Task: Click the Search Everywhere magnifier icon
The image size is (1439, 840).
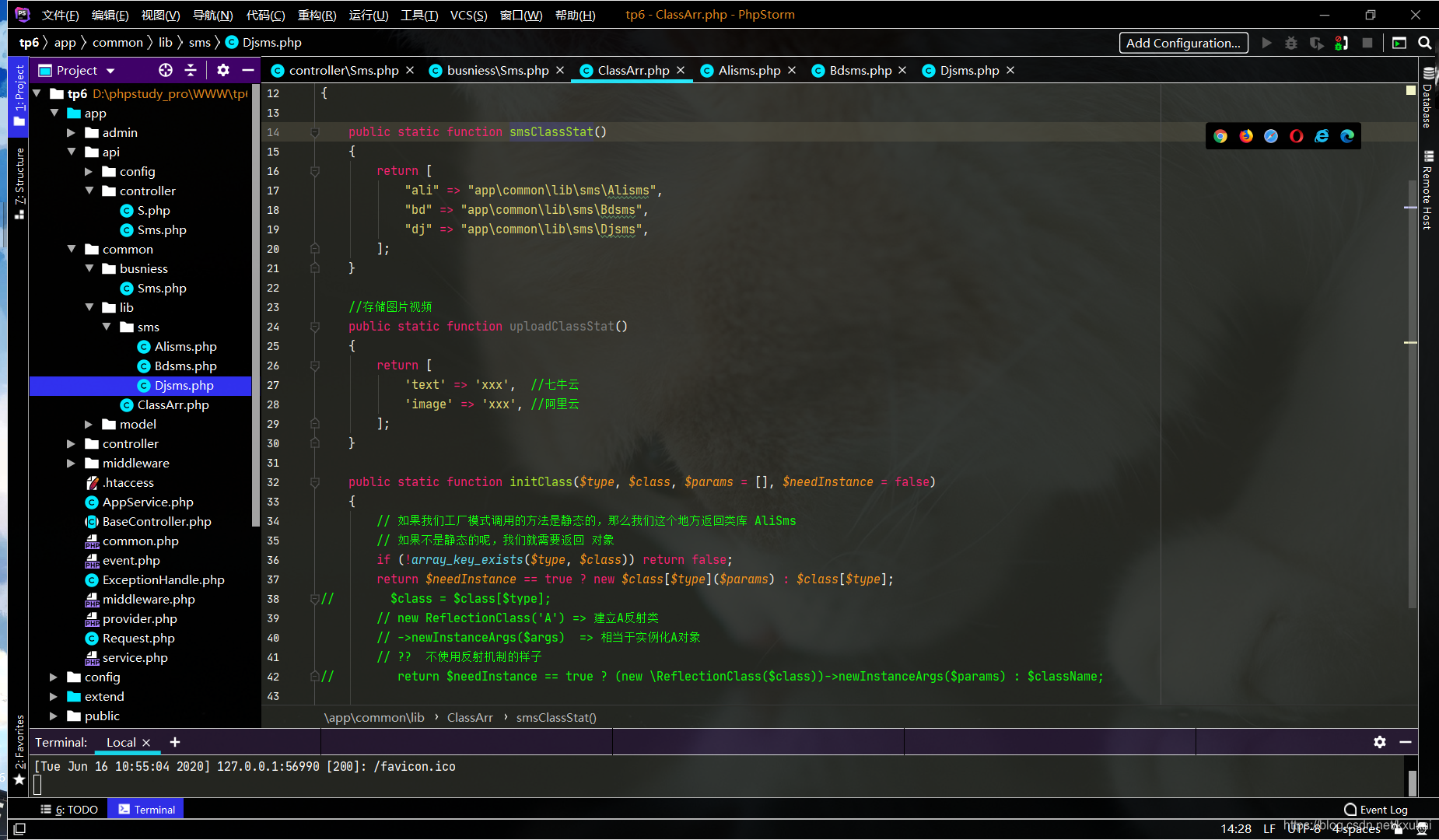Action: point(1425,43)
